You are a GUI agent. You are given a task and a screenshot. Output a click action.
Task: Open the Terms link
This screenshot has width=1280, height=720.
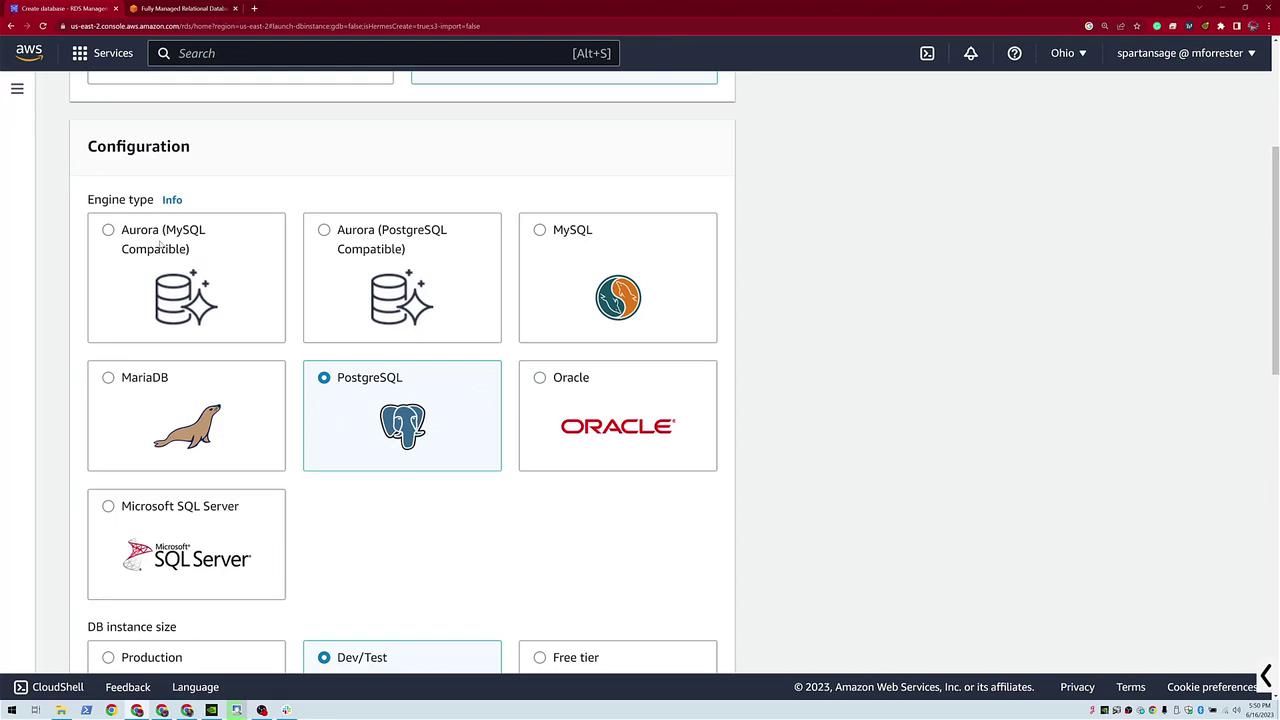click(x=1131, y=687)
